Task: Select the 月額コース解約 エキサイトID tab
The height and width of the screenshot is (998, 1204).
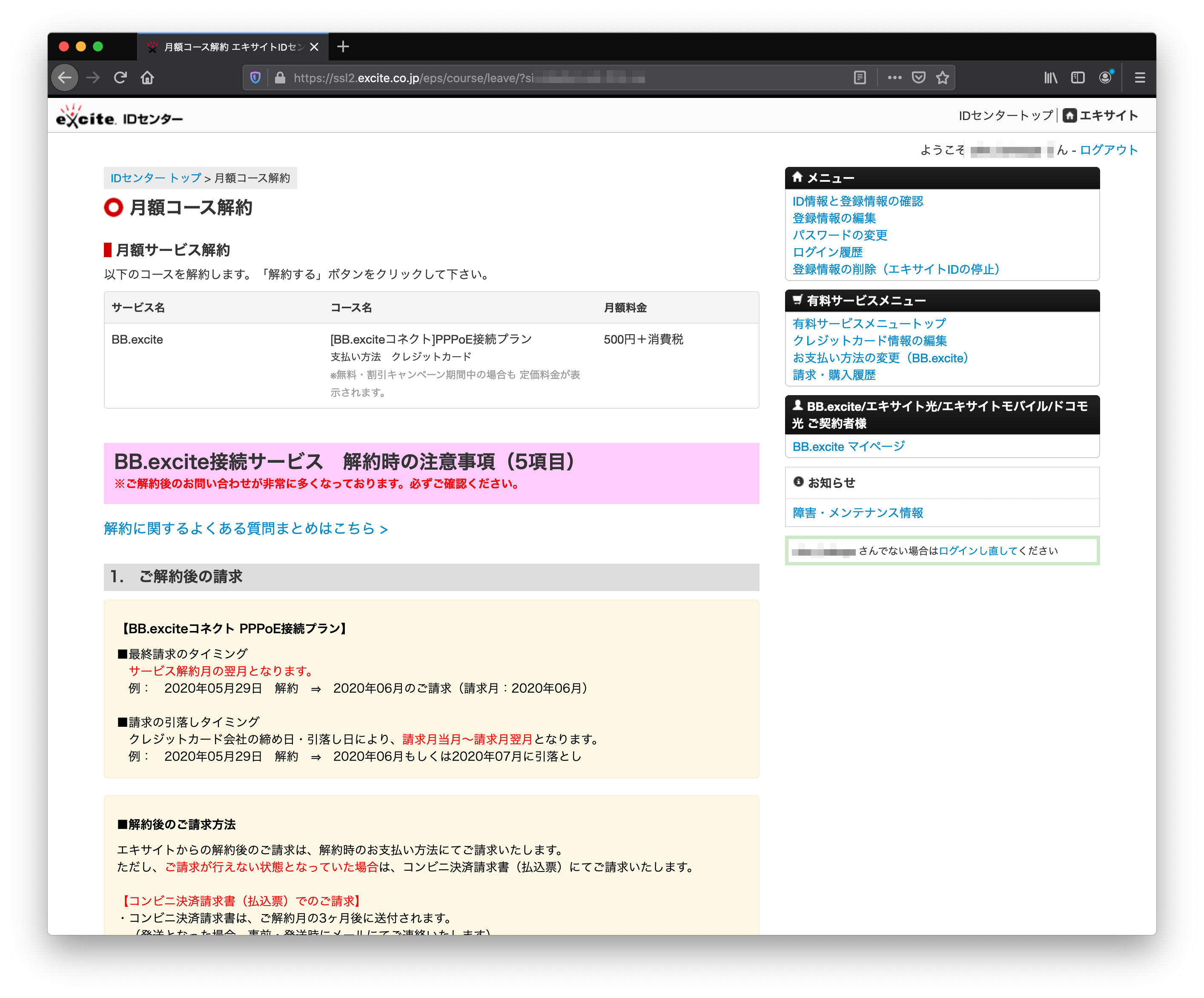Action: (233, 47)
